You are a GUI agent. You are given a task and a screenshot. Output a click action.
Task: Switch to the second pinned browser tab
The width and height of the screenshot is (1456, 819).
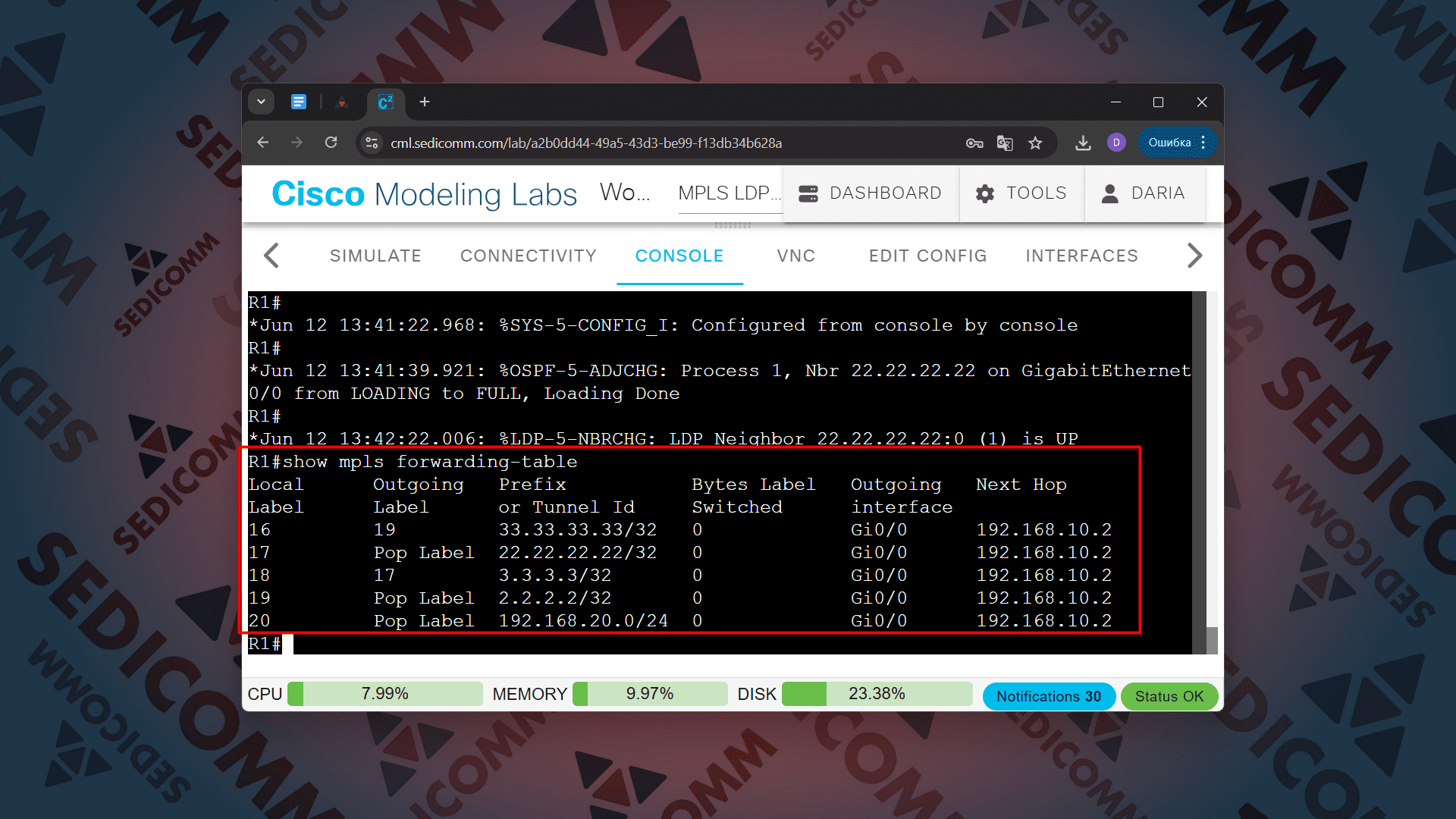click(342, 102)
